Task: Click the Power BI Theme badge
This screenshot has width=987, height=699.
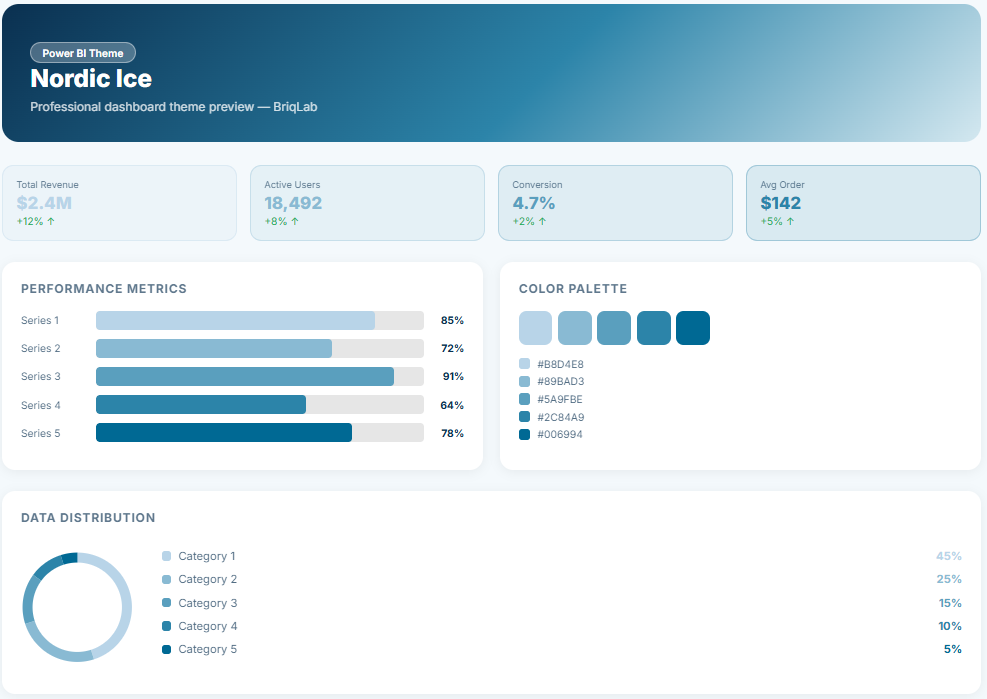Action: pyautogui.click(x=83, y=53)
